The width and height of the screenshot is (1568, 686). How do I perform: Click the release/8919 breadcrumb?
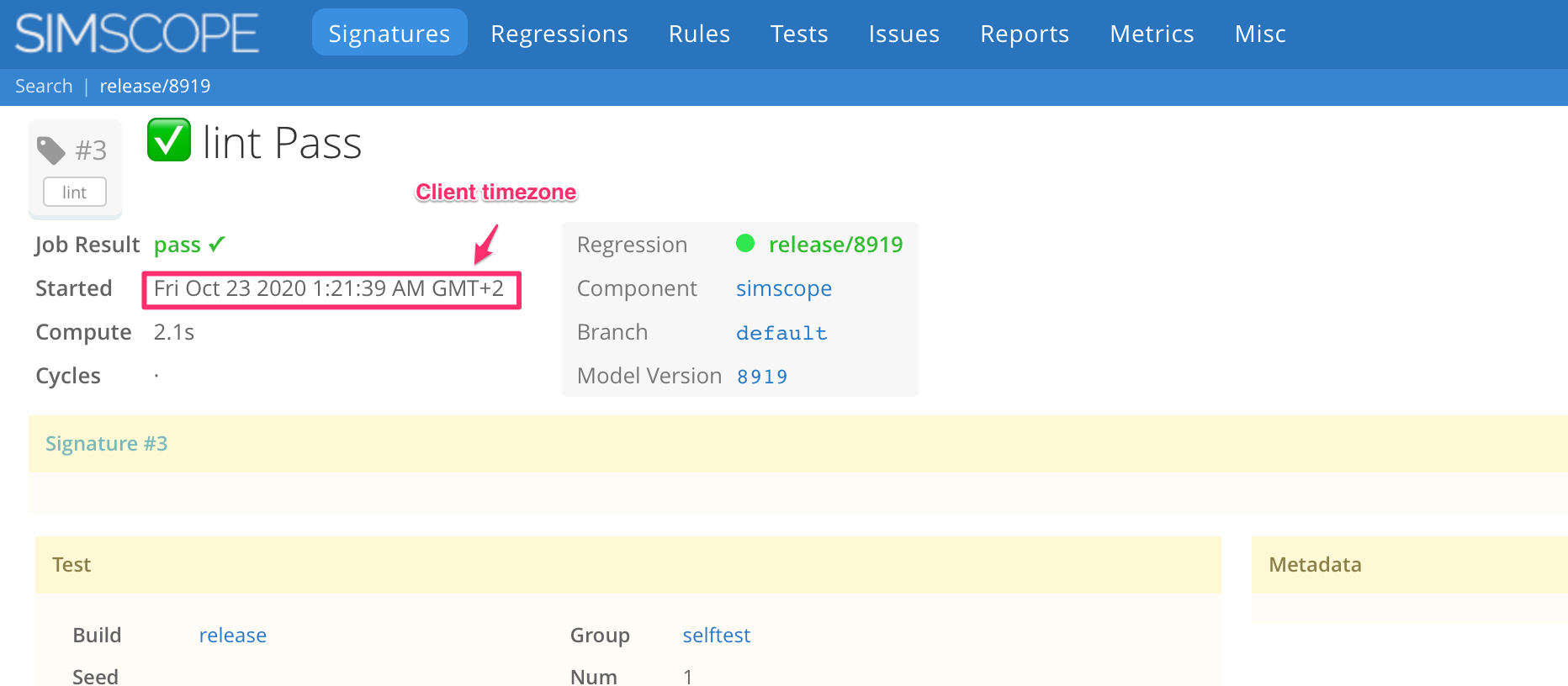(155, 86)
